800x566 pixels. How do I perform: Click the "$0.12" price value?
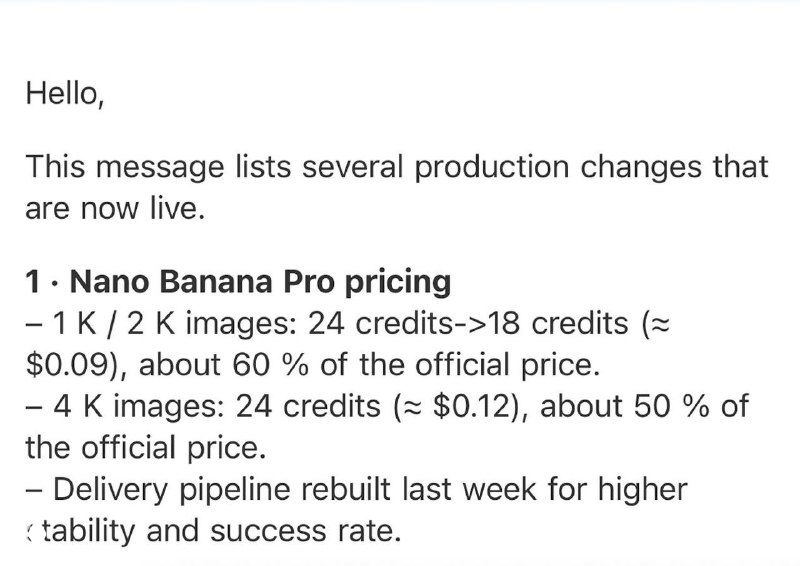(x=476, y=407)
